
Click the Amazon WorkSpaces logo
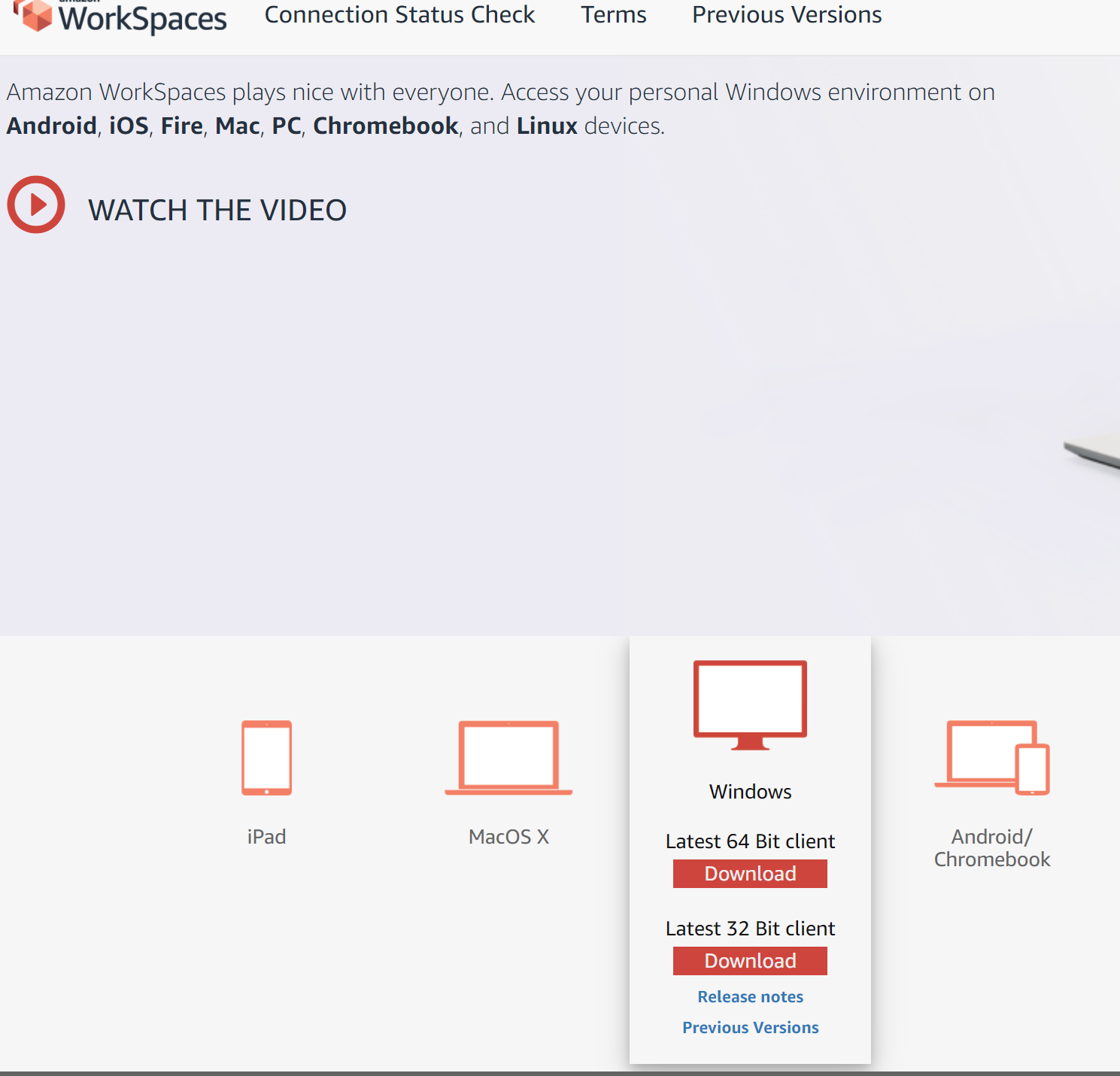120,17
